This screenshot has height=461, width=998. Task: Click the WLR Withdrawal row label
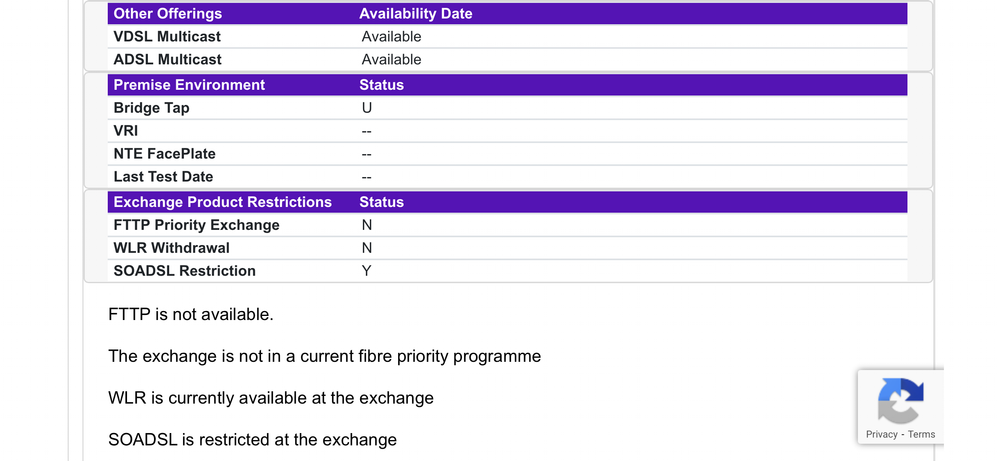pos(172,248)
